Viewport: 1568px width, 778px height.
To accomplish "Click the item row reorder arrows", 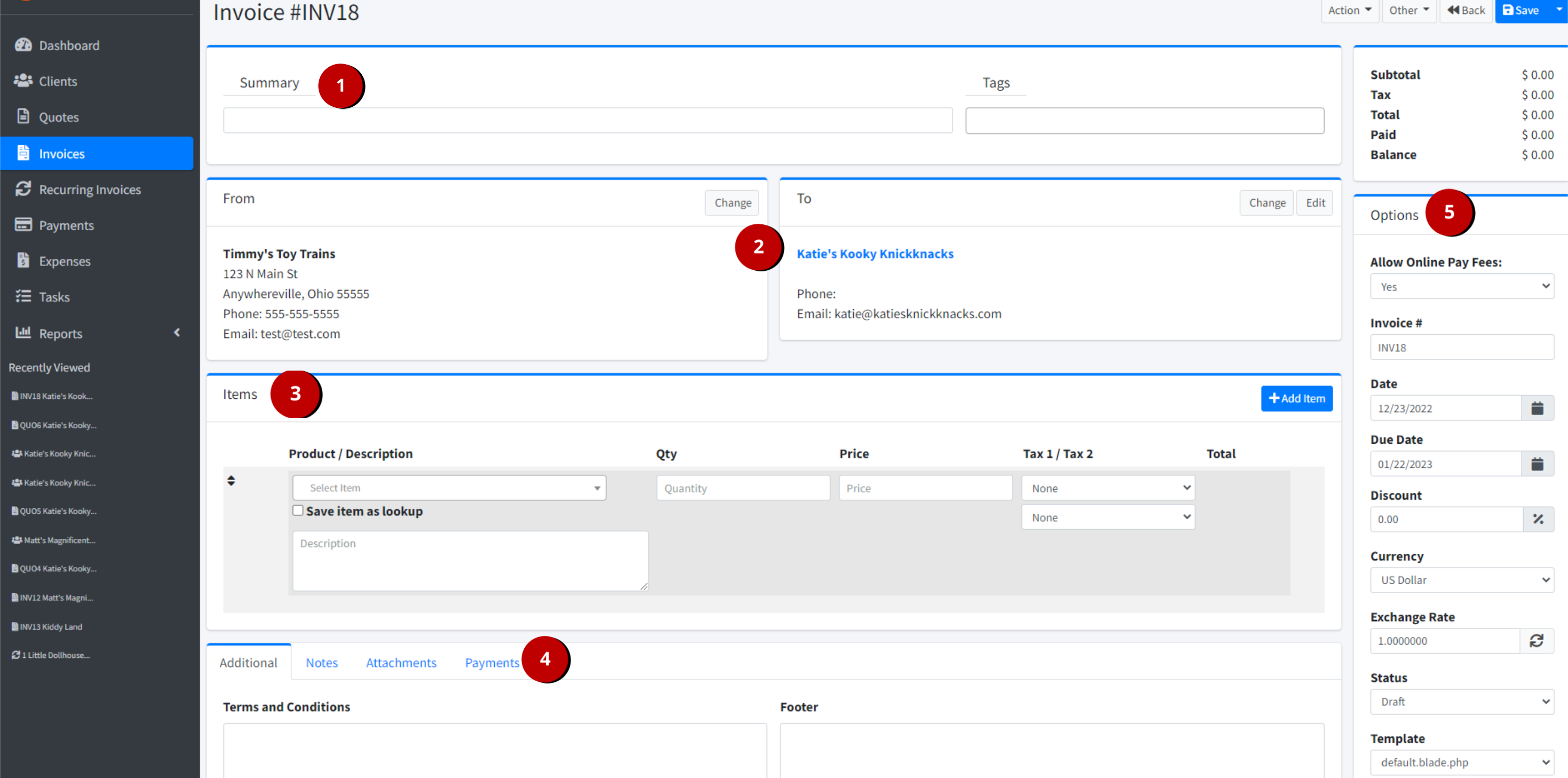I will (x=231, y=481).
